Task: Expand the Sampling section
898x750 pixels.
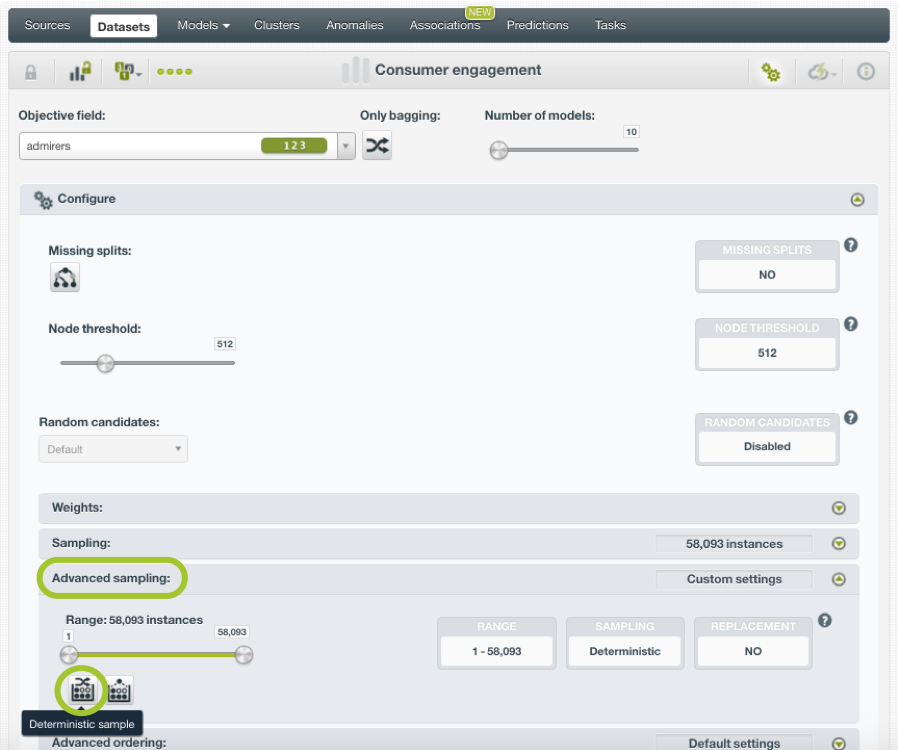Action: coord(840,543)
